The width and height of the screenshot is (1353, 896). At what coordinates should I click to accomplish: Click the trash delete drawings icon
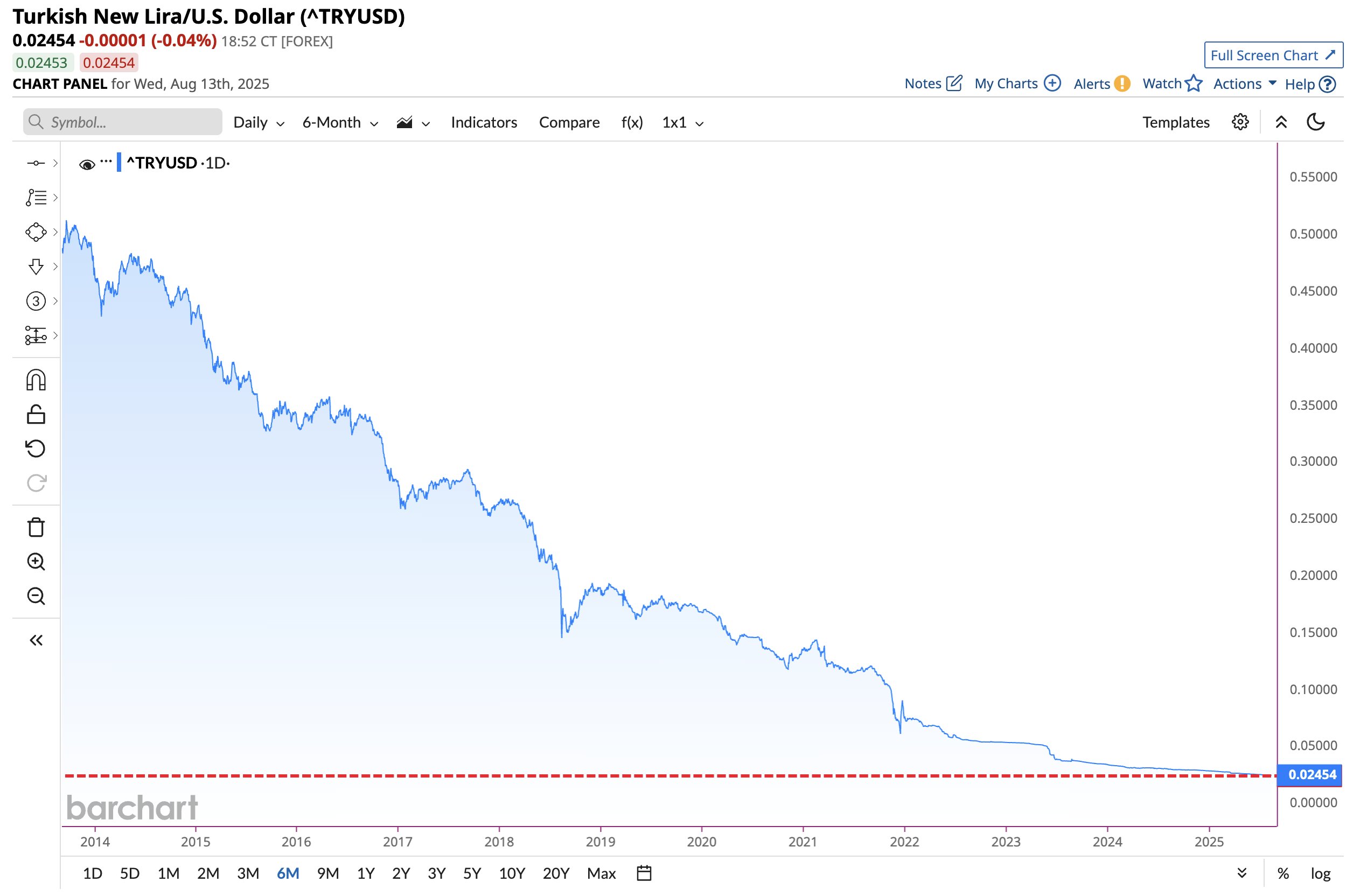(x=36, y=528)
